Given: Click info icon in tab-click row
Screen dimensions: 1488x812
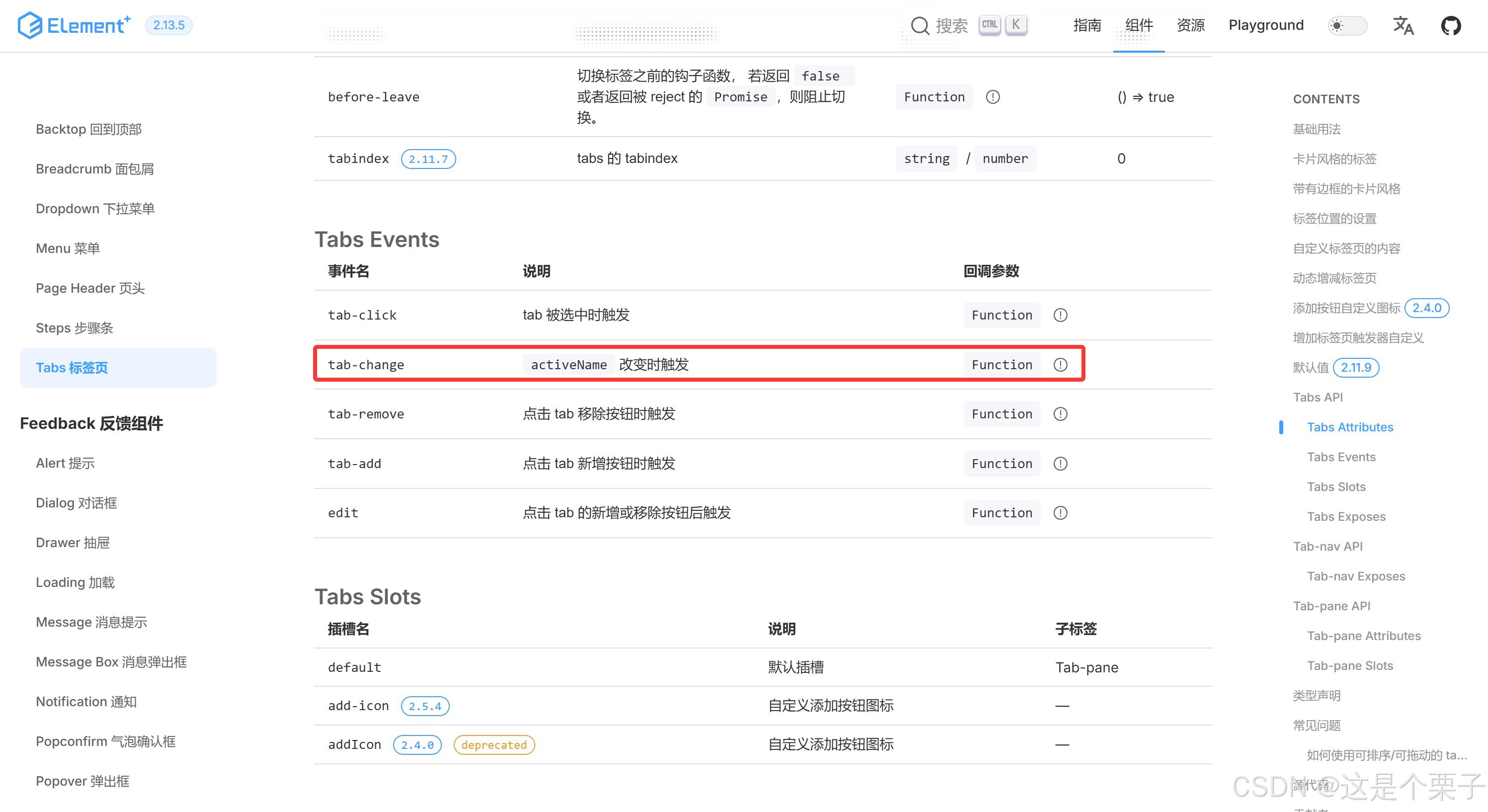Looking at the screenshot, I should coord(1060,315).
